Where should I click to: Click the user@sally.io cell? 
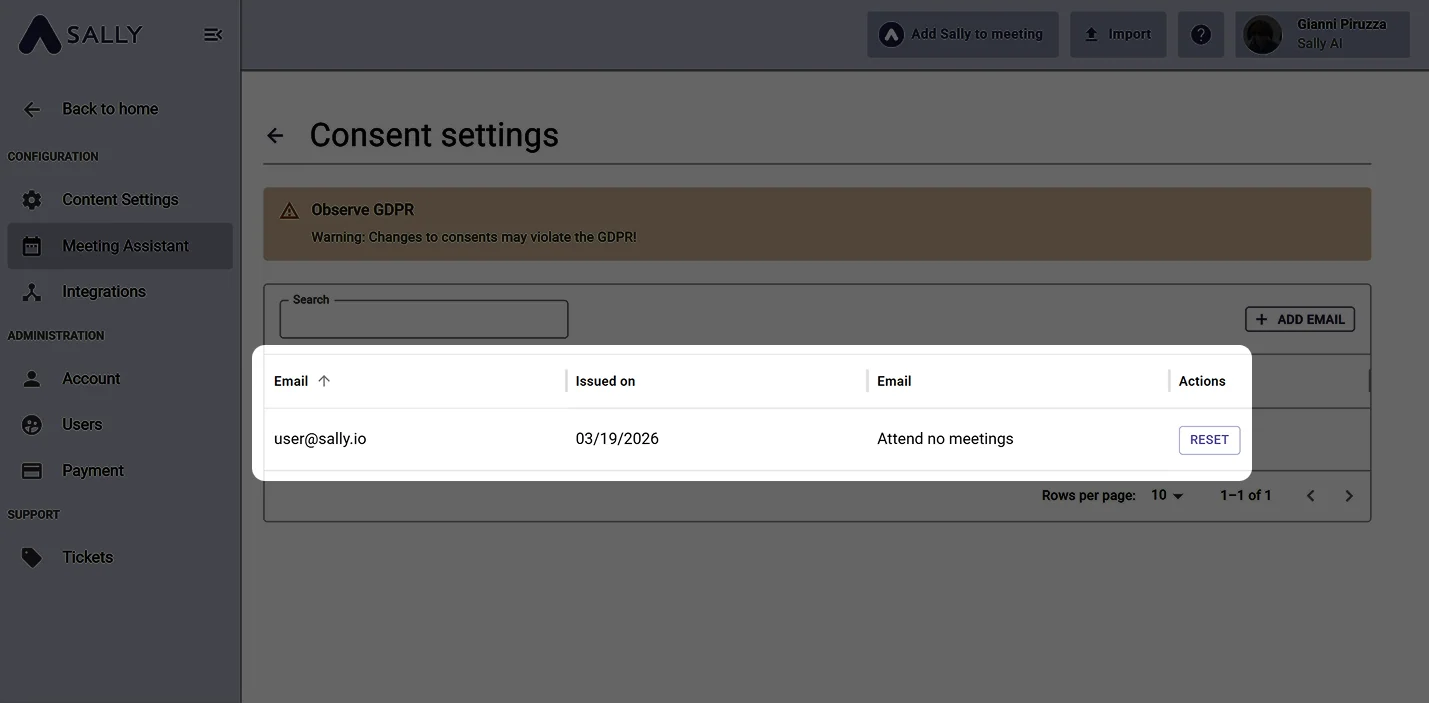[x=320, y=439]
